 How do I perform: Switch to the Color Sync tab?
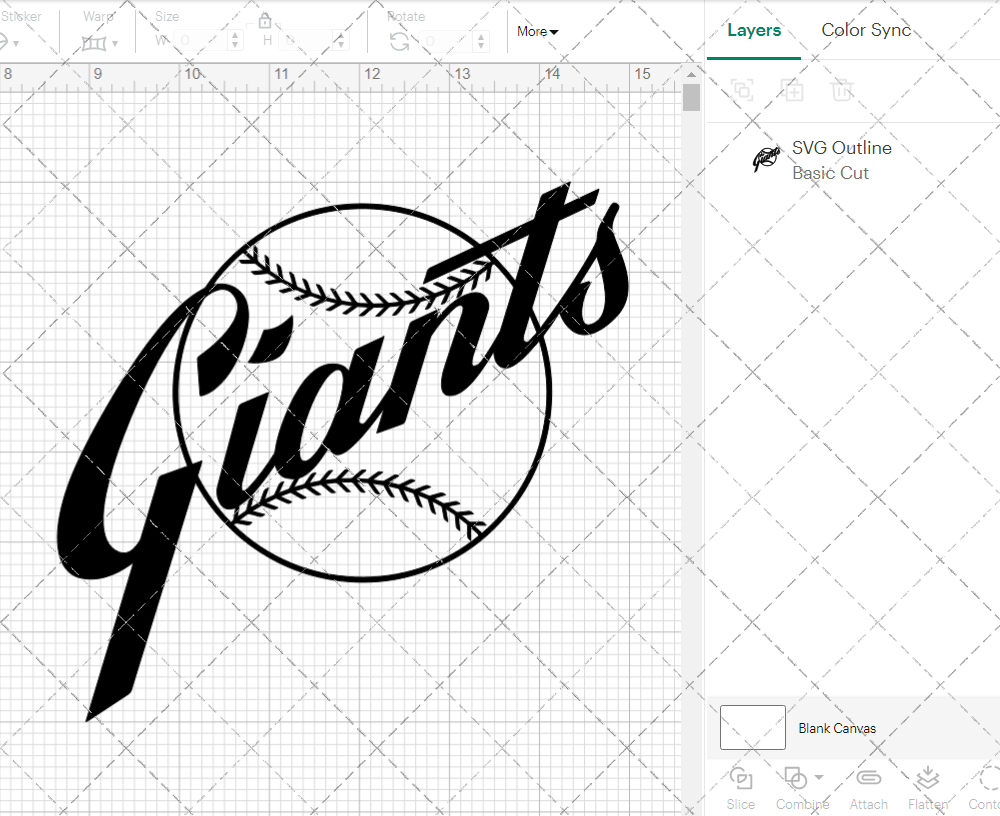coord(866,30)
